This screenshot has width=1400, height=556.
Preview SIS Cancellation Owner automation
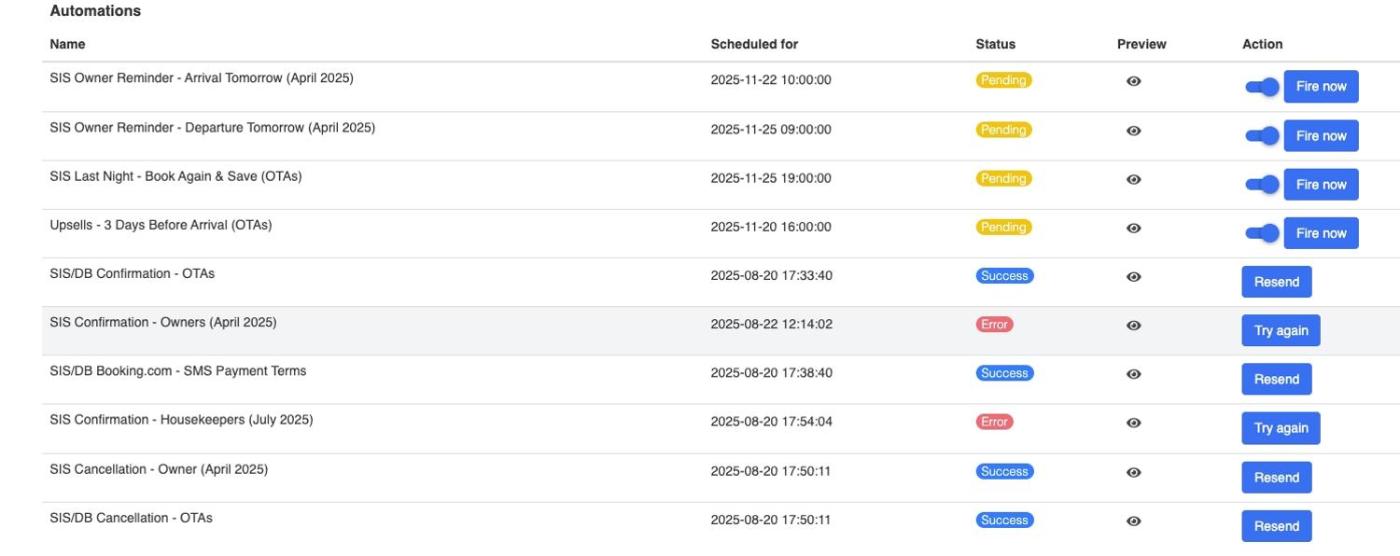[1133, 472]
